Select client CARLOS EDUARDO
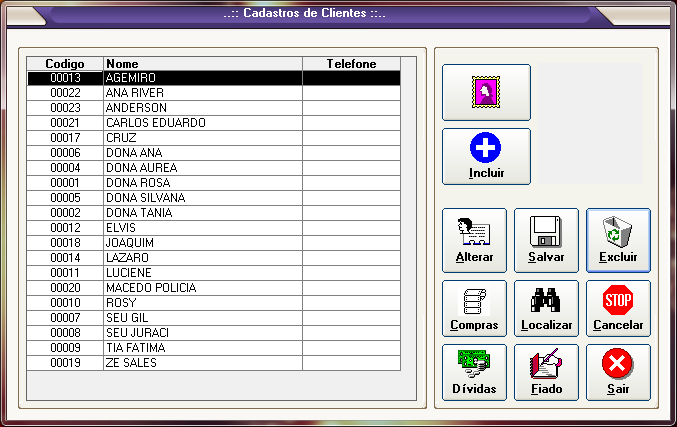Screen dimensions: 677x427 [x=214, y=123]
